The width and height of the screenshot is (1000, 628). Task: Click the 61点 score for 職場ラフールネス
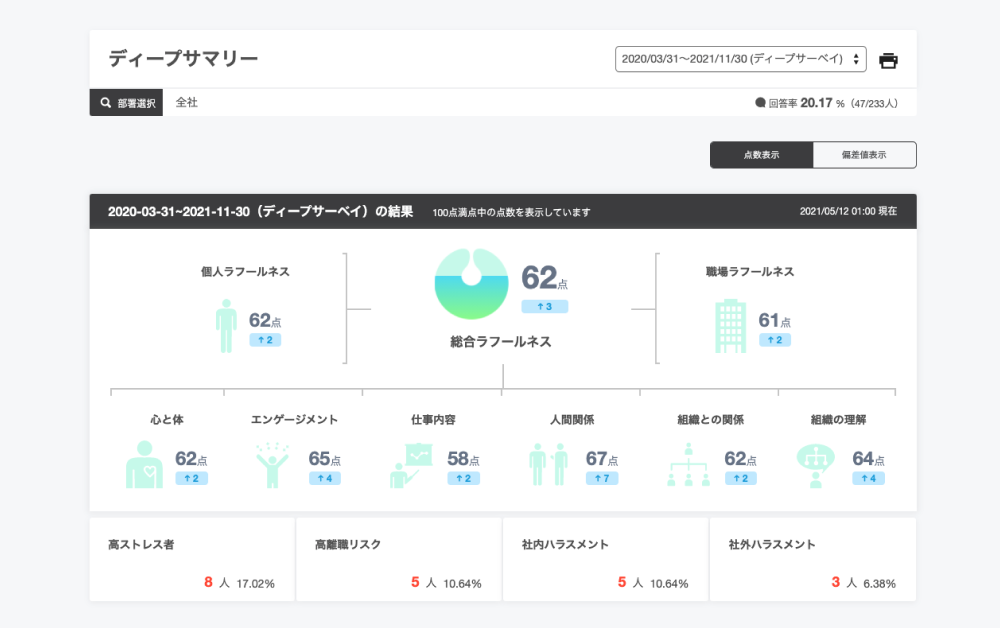774,320
